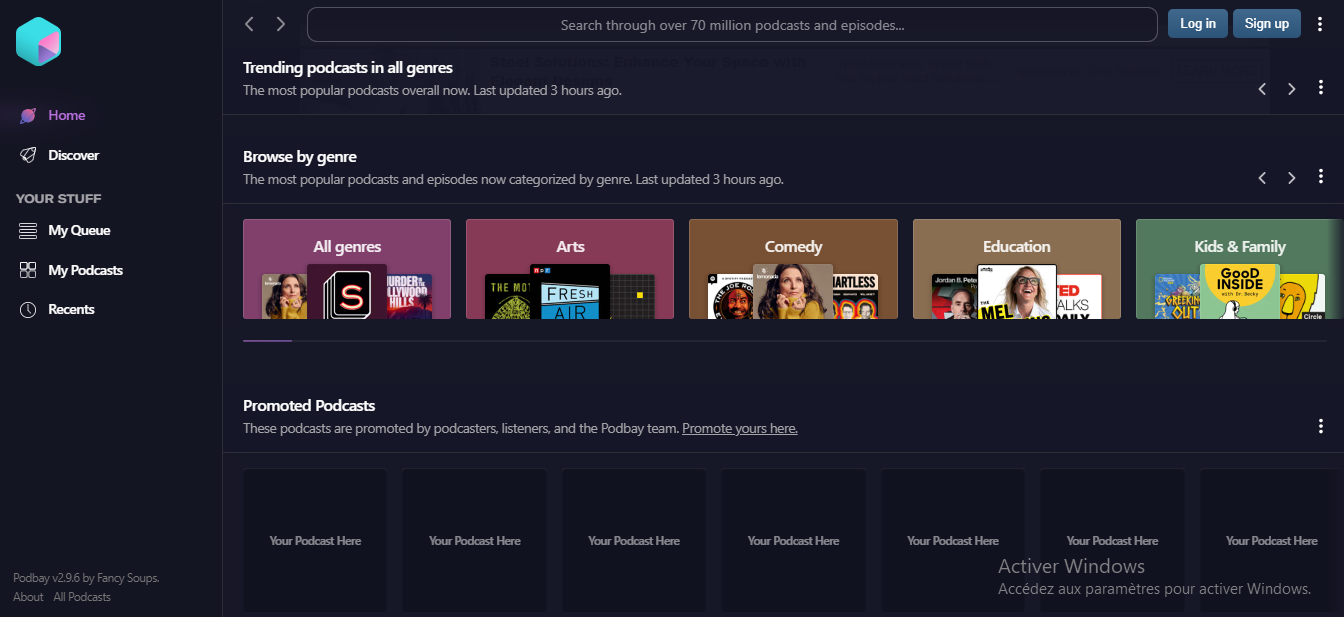The image size is (1344, 617).
Task: Click the Sign up button
Action: tap(1267, 24)
